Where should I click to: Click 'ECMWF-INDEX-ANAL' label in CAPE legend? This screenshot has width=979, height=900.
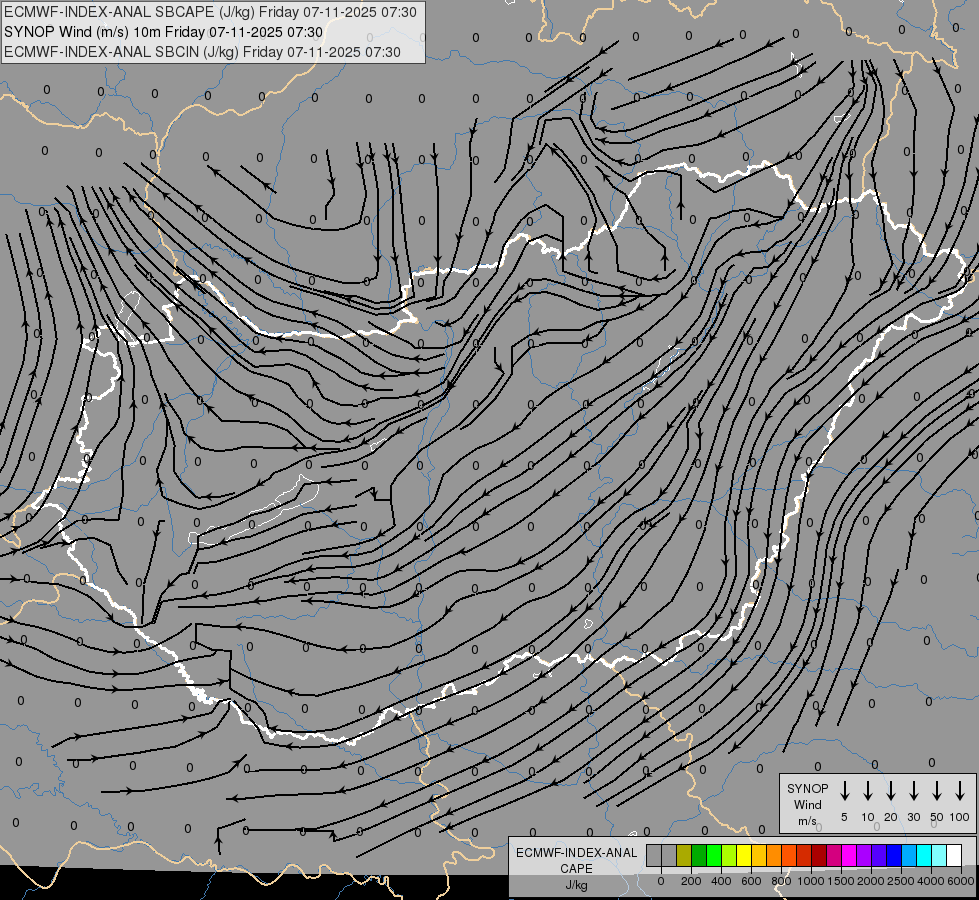(576, 853)
